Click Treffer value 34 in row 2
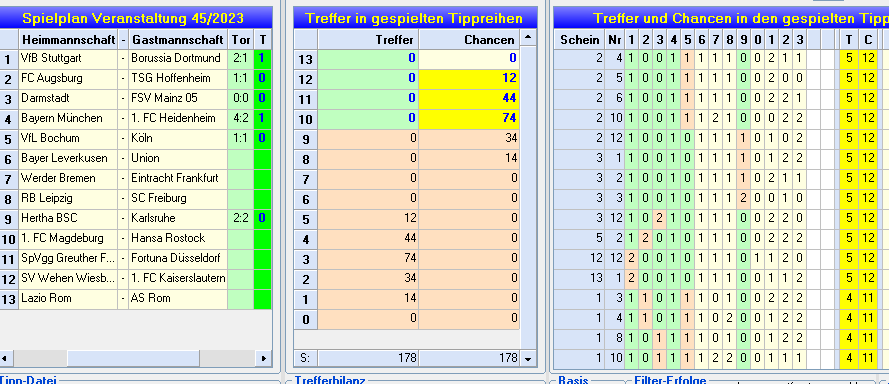Screen dimensions: 889x384 click(x=369, y=278)
